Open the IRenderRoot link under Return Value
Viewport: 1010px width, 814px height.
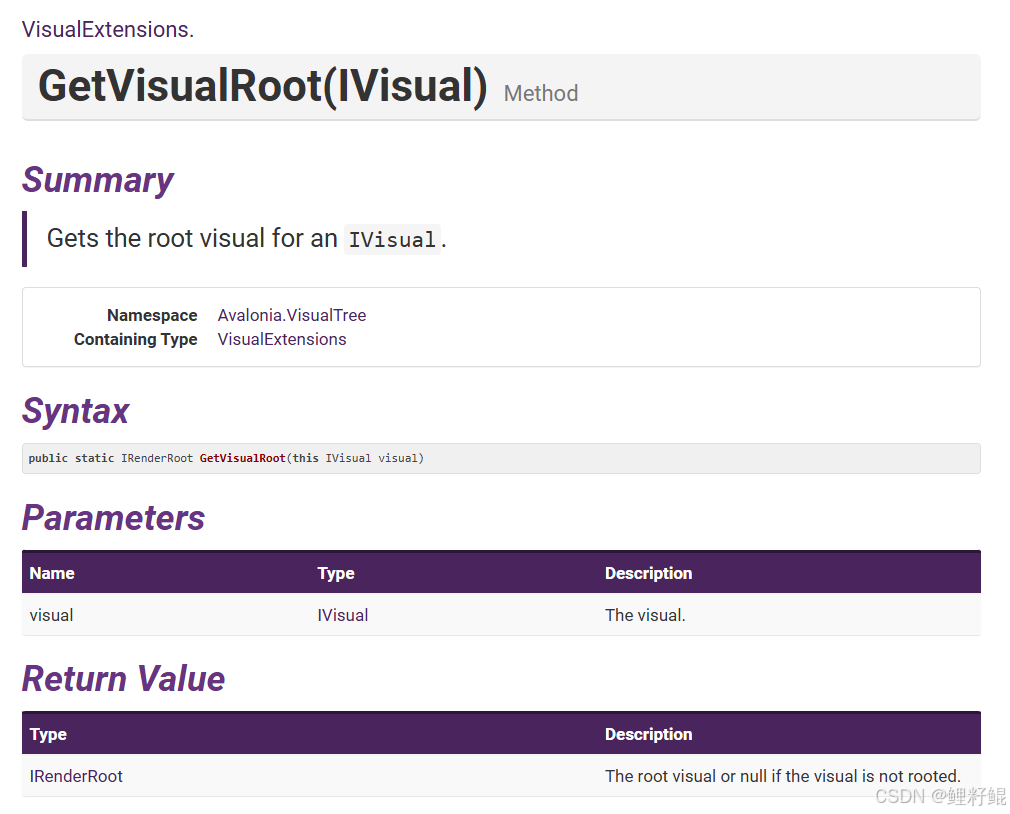(x=76, y=776)
